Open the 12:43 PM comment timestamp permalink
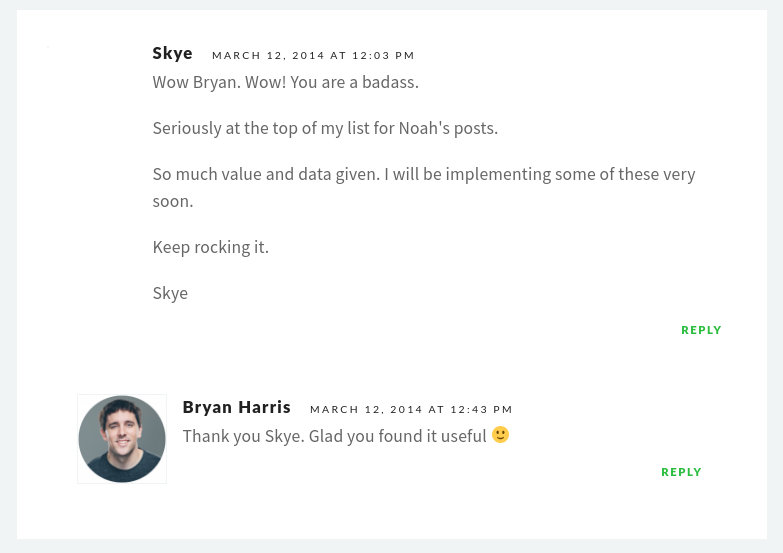The height and width of the screenshot is (553, 783). 411,410
